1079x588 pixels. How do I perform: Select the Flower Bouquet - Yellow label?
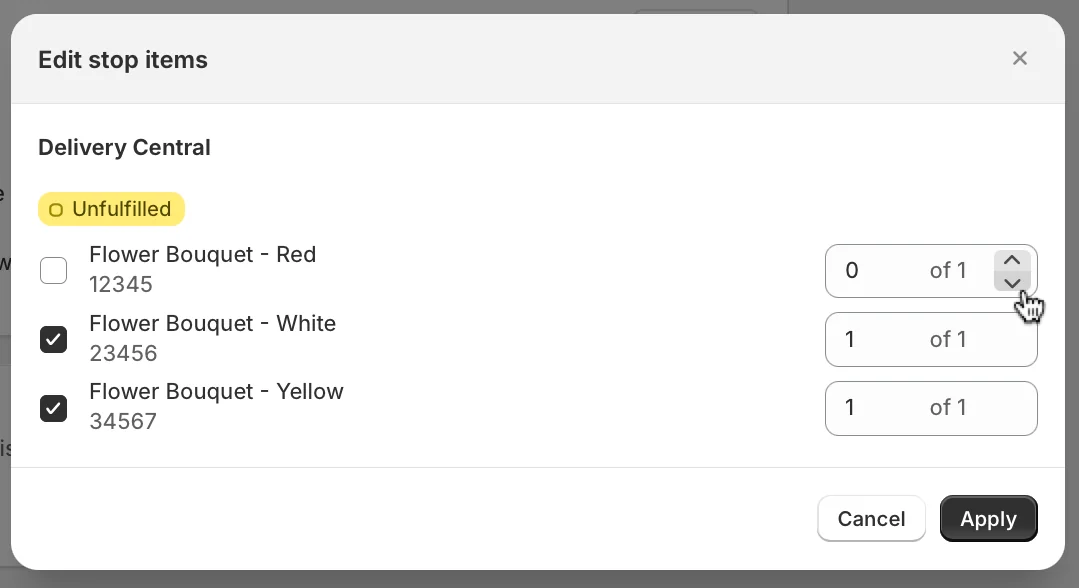click(216, 392)
